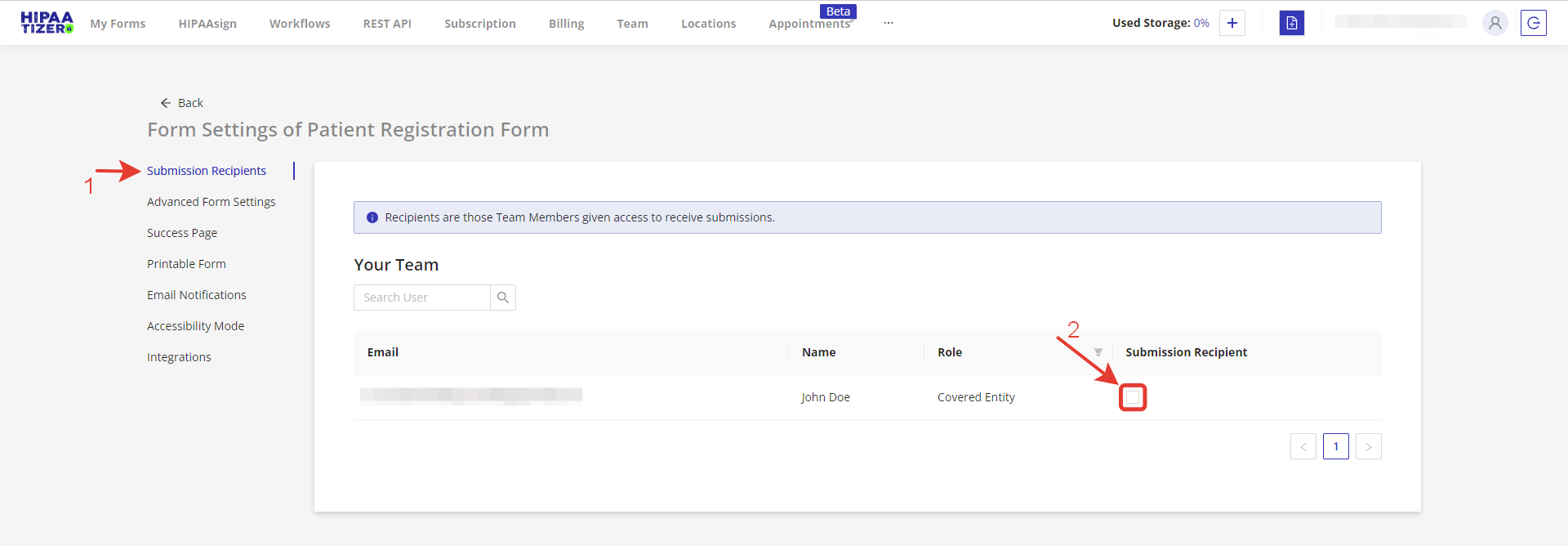
Task: Click the logout icon in top right
Action: click(1533, 23)
